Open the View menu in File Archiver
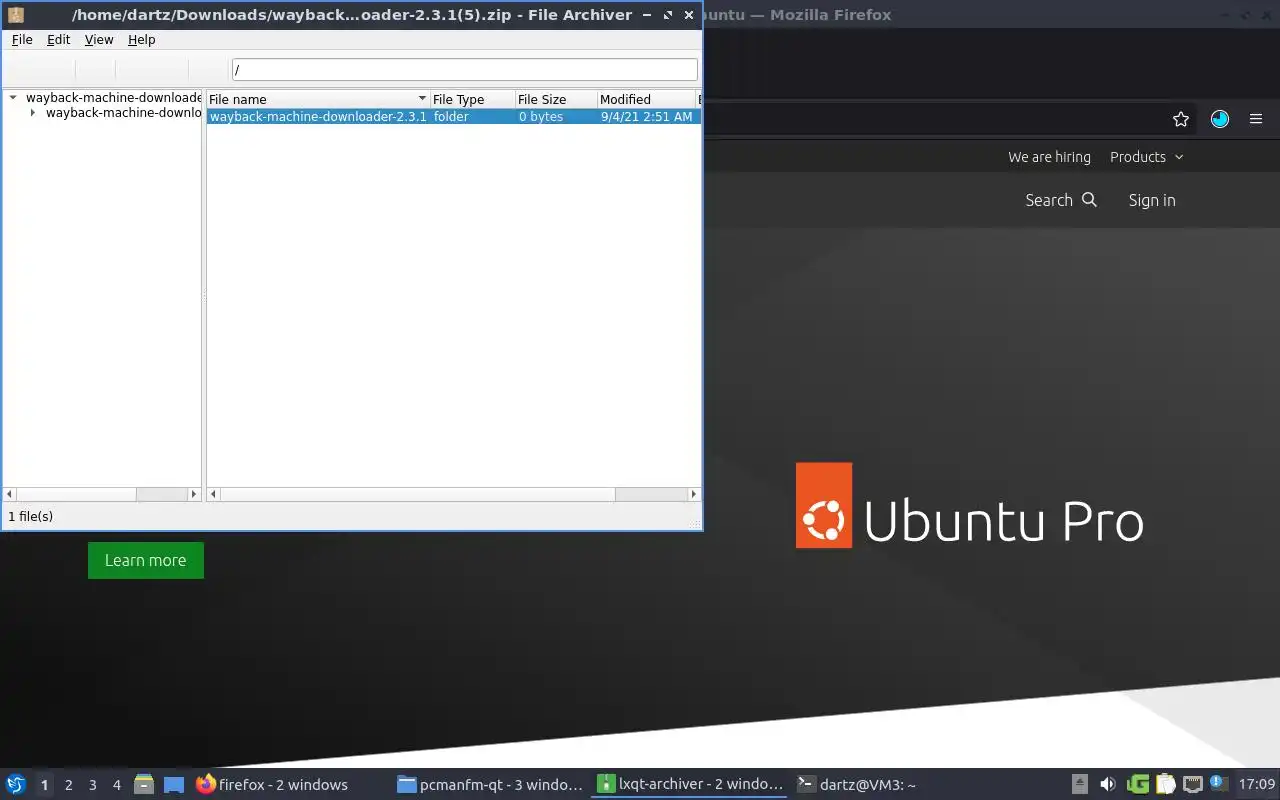The width and height of the screenshot is (1280, 800). 99,40
